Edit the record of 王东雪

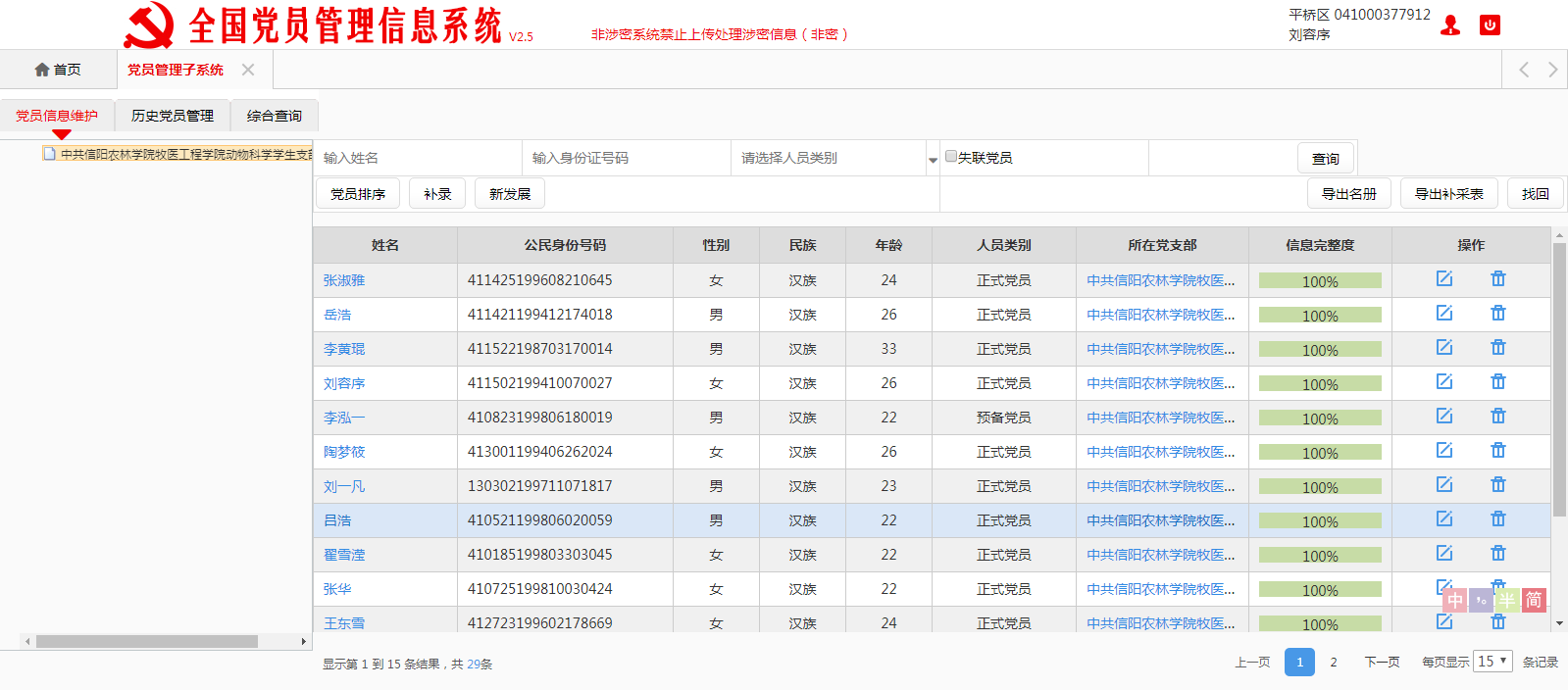tap(1444, 621)
